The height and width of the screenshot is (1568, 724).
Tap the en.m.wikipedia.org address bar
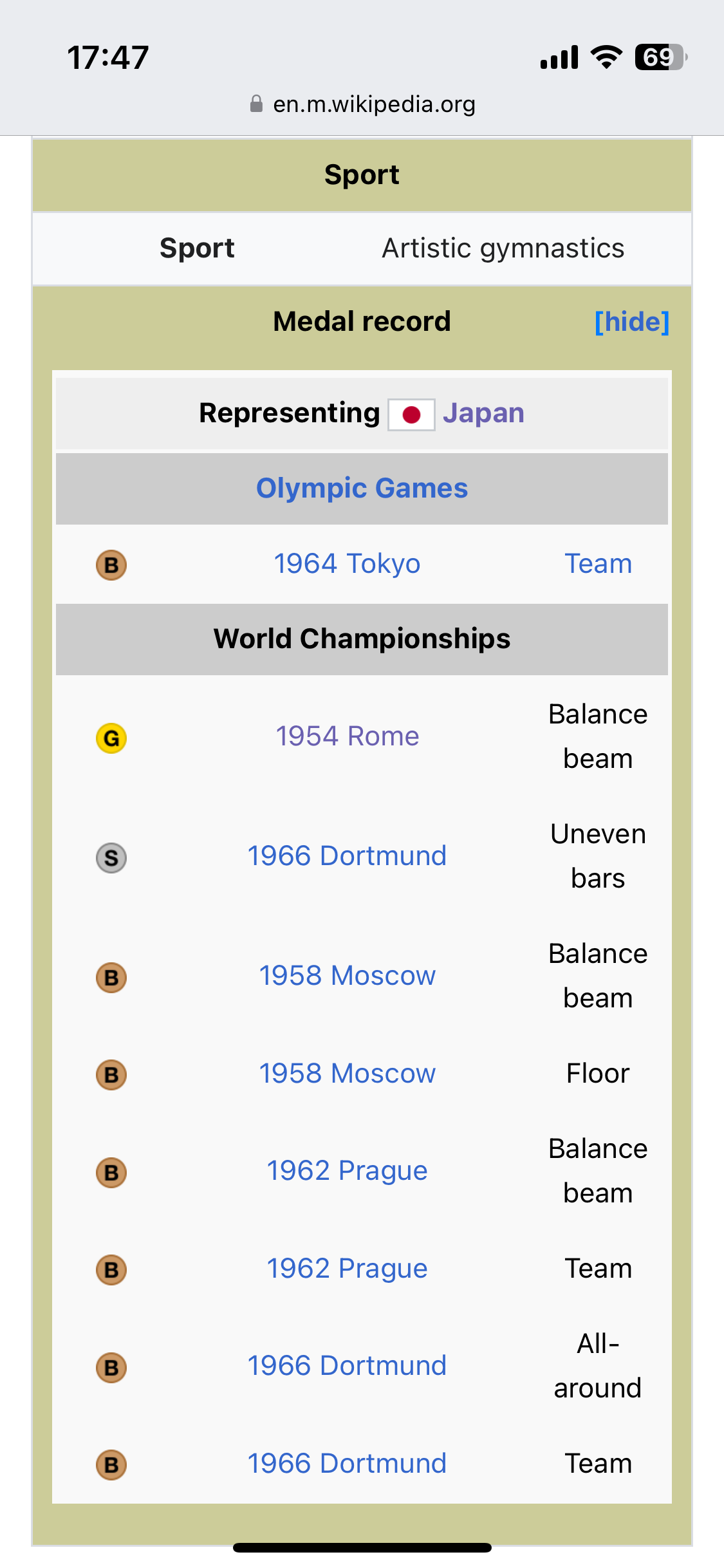click(362, 104)
